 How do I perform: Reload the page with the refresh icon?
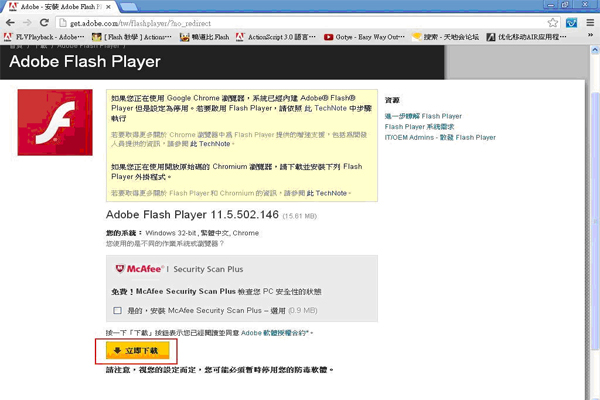click(x=44, y=23)
